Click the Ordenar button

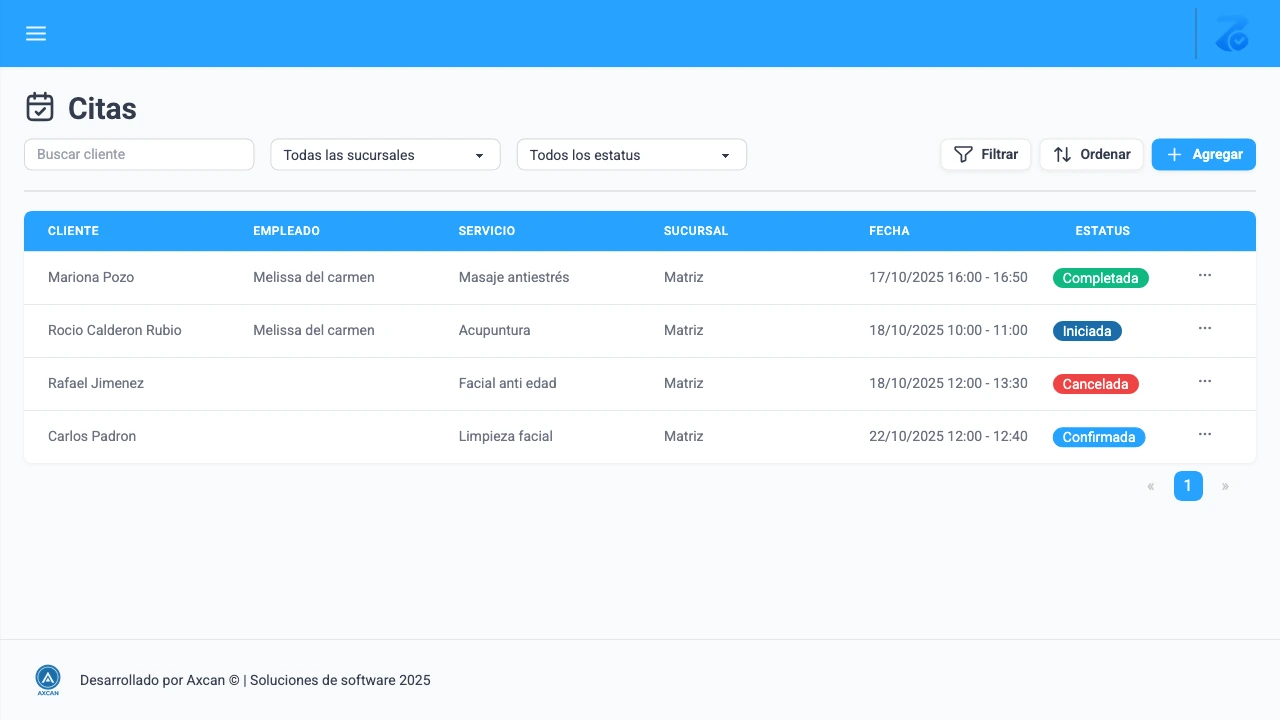(1091, 154)
